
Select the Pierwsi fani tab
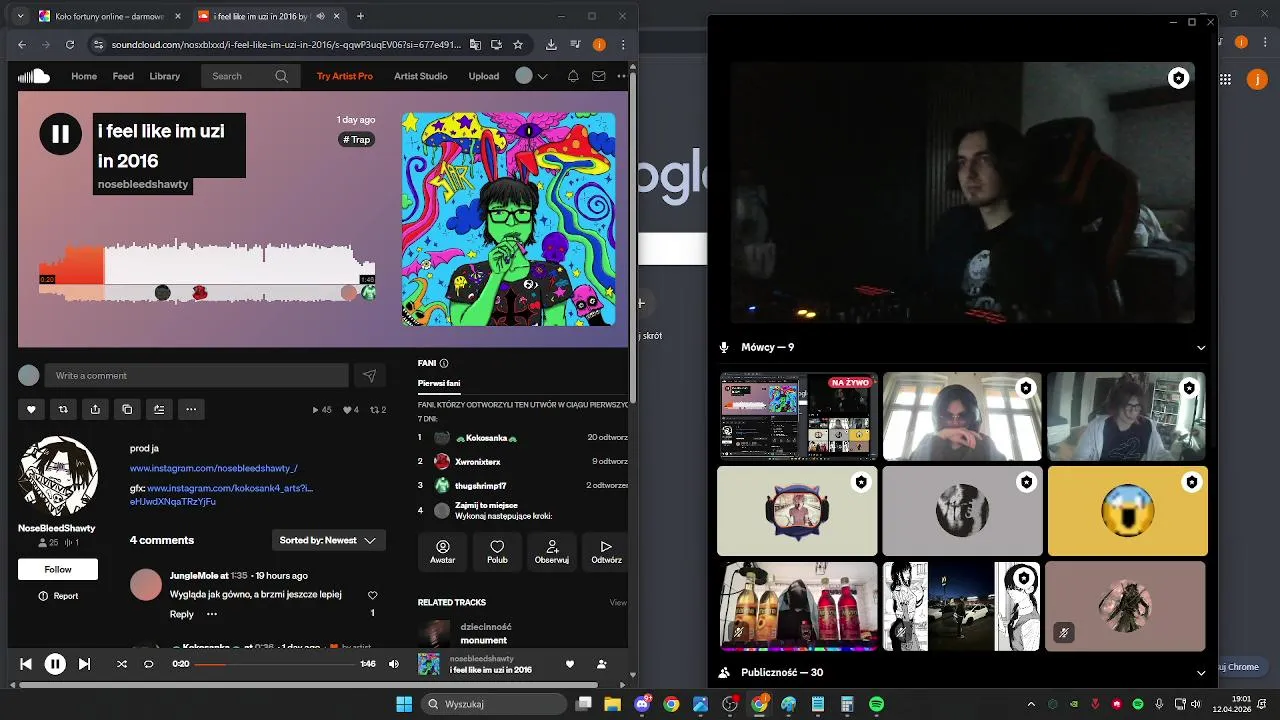coord(439,383)
